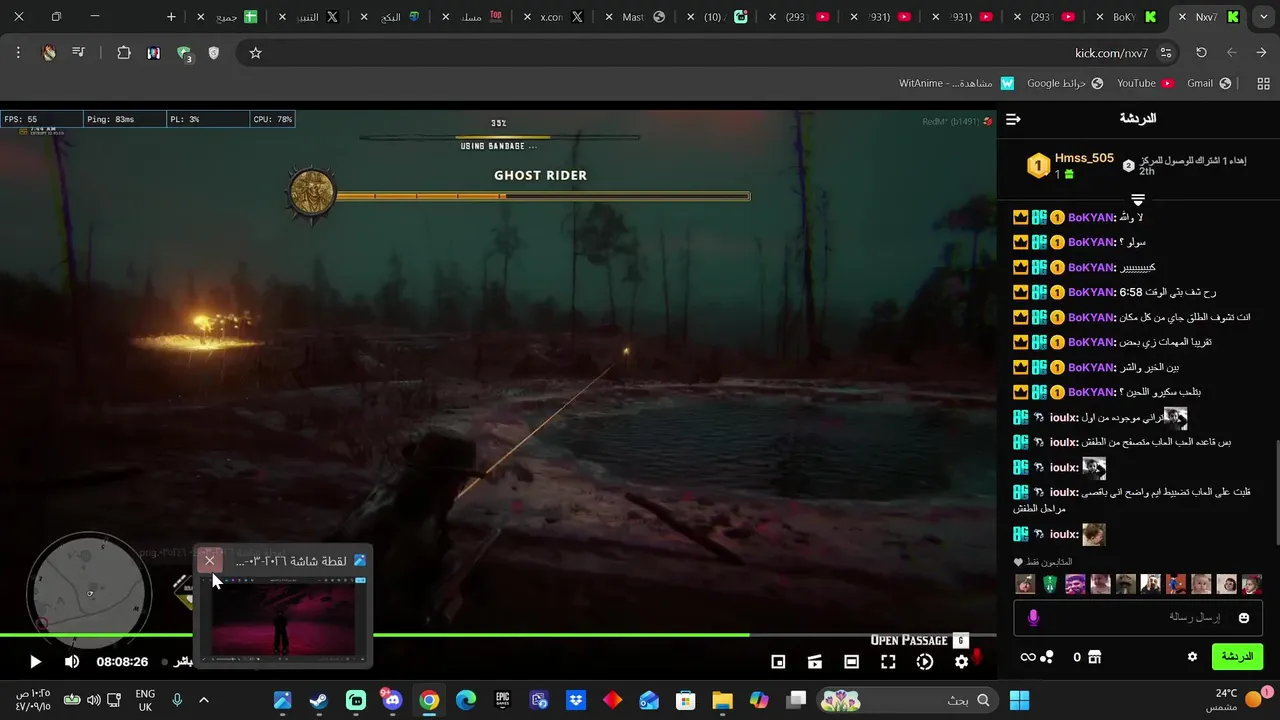1280x720 pixels.
Task: View site information icon beside the URL
Action: [x=1165, y=53]
